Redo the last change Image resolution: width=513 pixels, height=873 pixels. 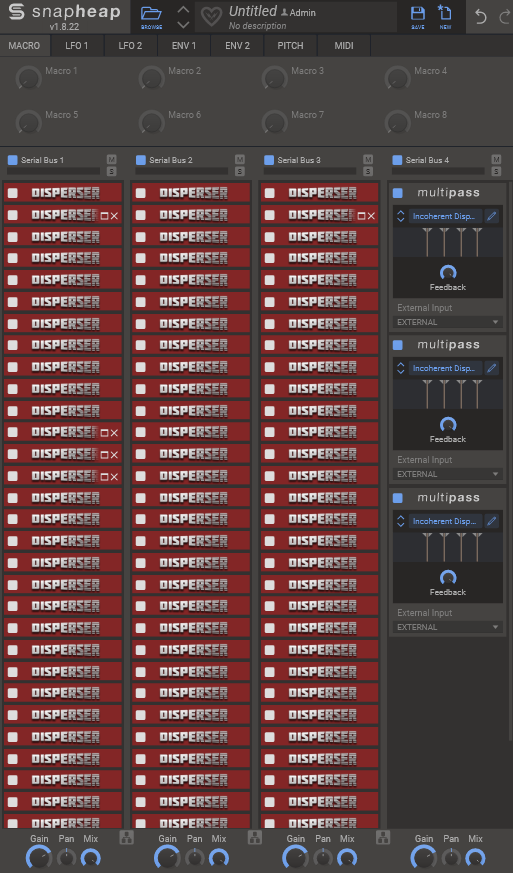pos(505,17)
